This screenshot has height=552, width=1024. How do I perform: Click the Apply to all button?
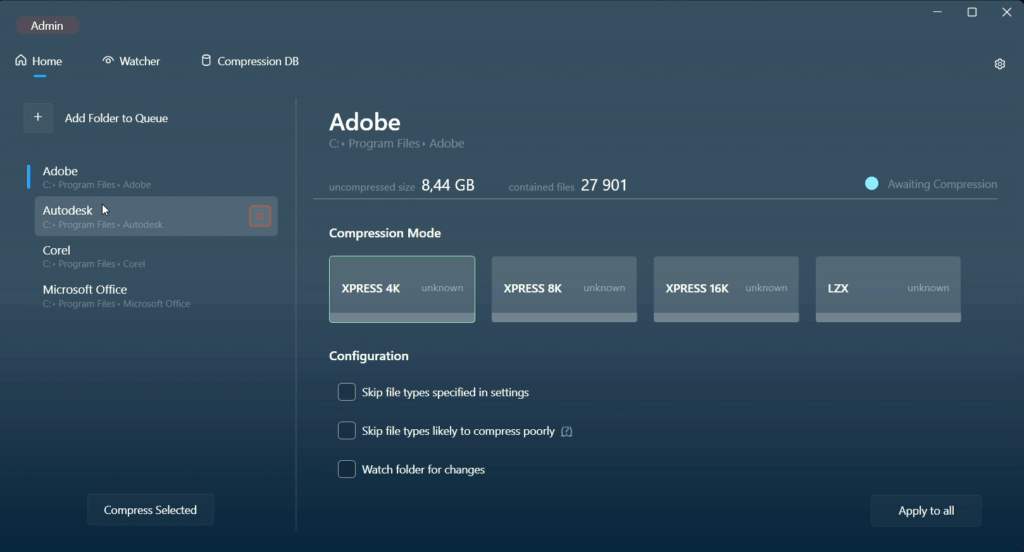(926, 511)
